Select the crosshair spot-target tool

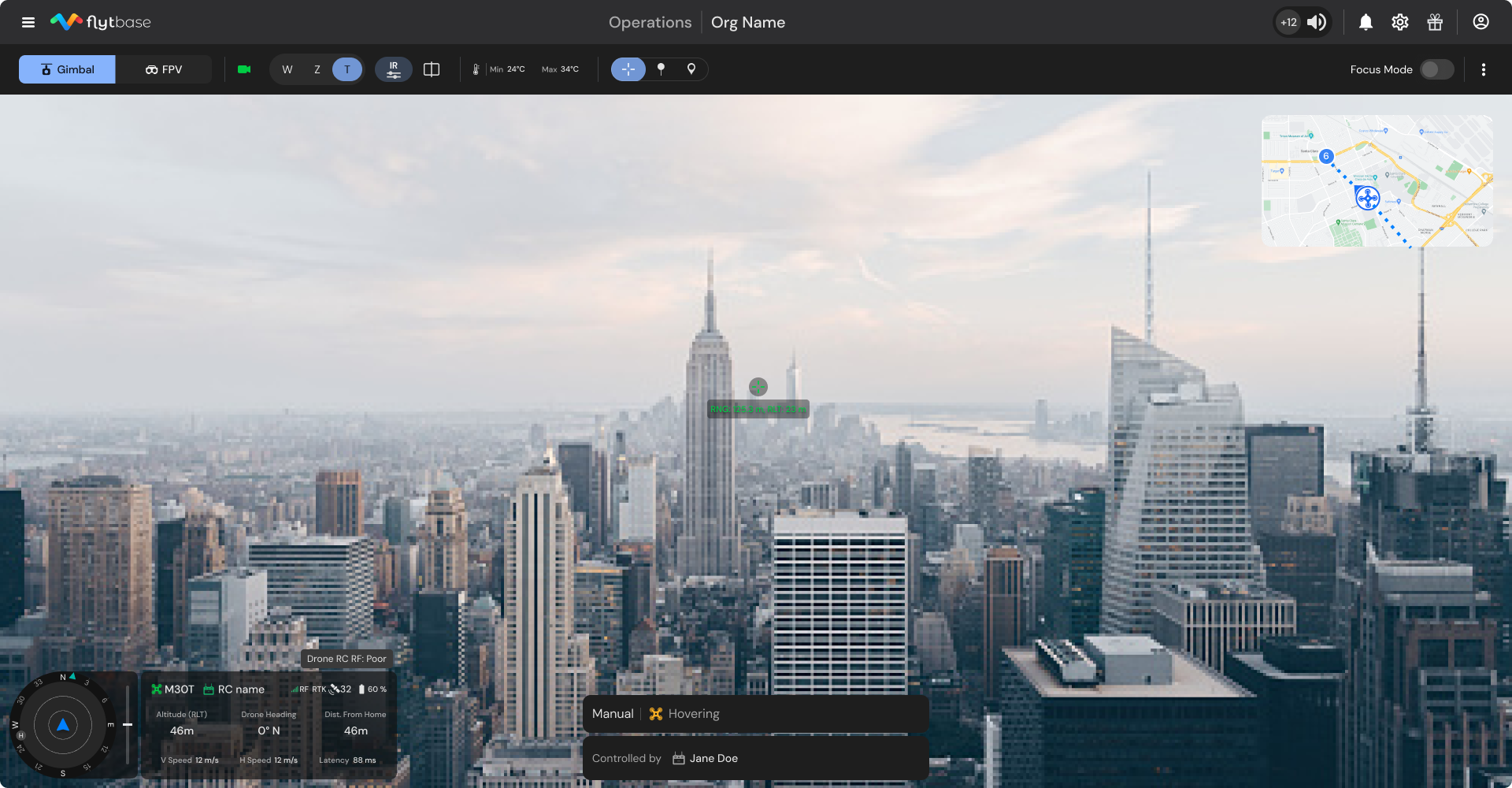[628, 69]
